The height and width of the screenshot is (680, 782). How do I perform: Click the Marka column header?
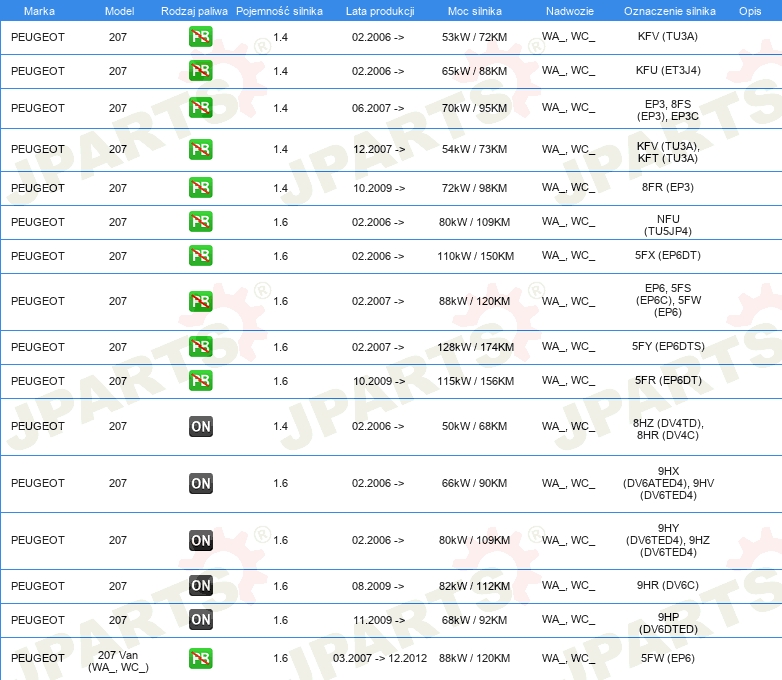coord(39,11)
